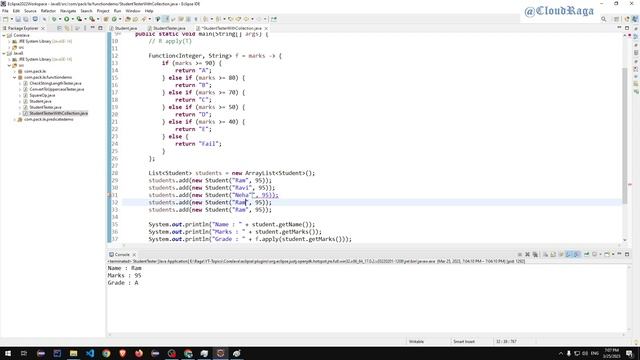Open Firefox from taskbar

click(139, 353)
